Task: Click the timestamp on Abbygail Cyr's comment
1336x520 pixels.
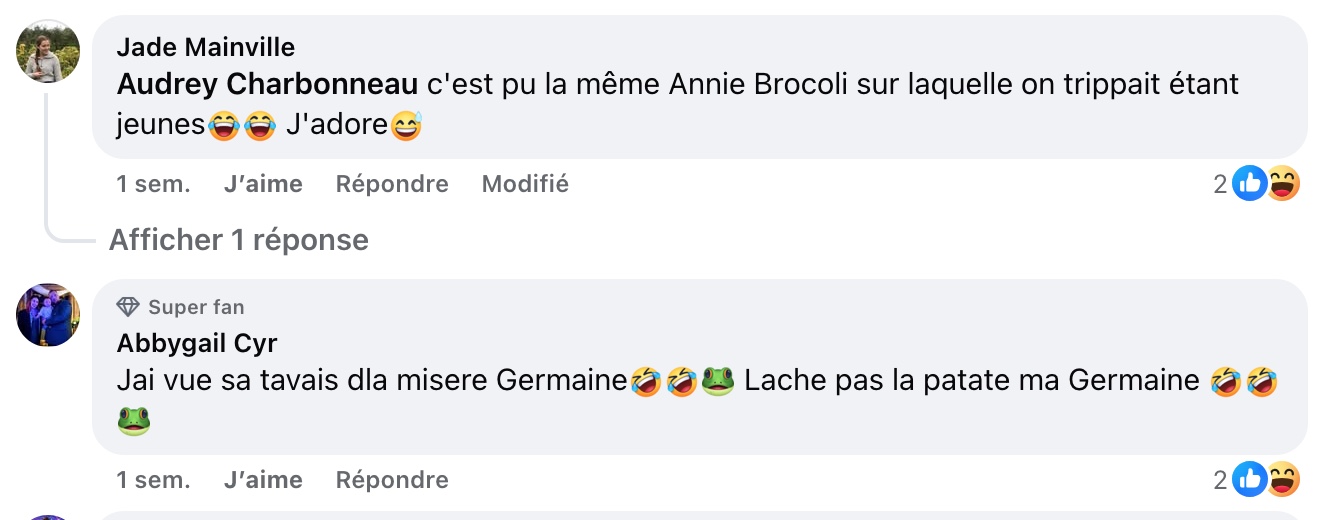Action: click(x=153, y=480)
